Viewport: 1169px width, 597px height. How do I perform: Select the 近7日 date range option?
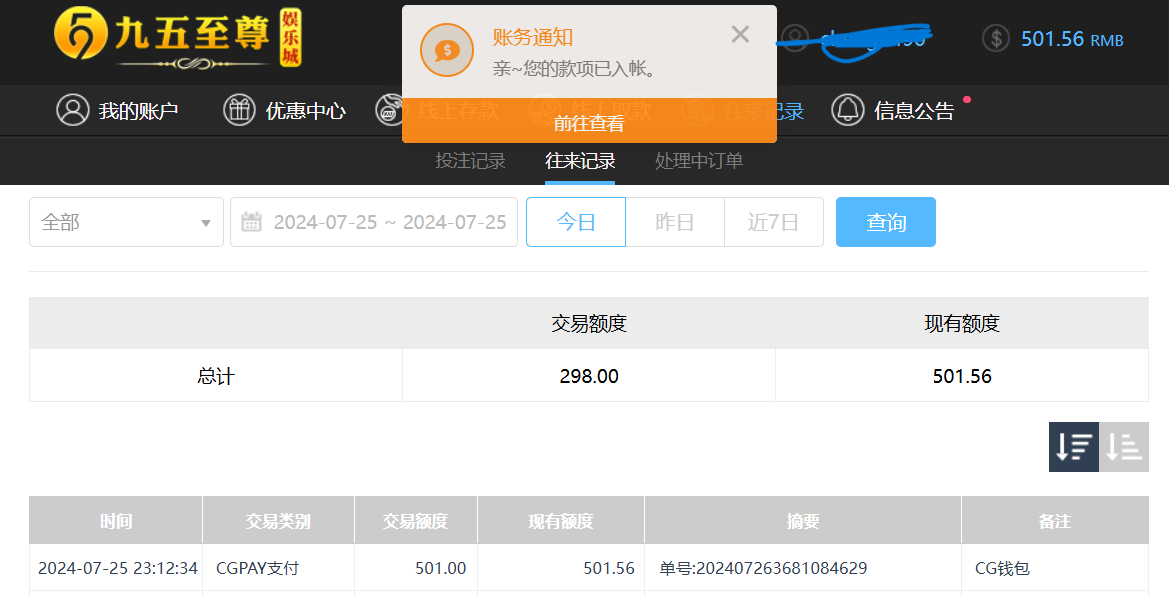click(x=774, y=222)
